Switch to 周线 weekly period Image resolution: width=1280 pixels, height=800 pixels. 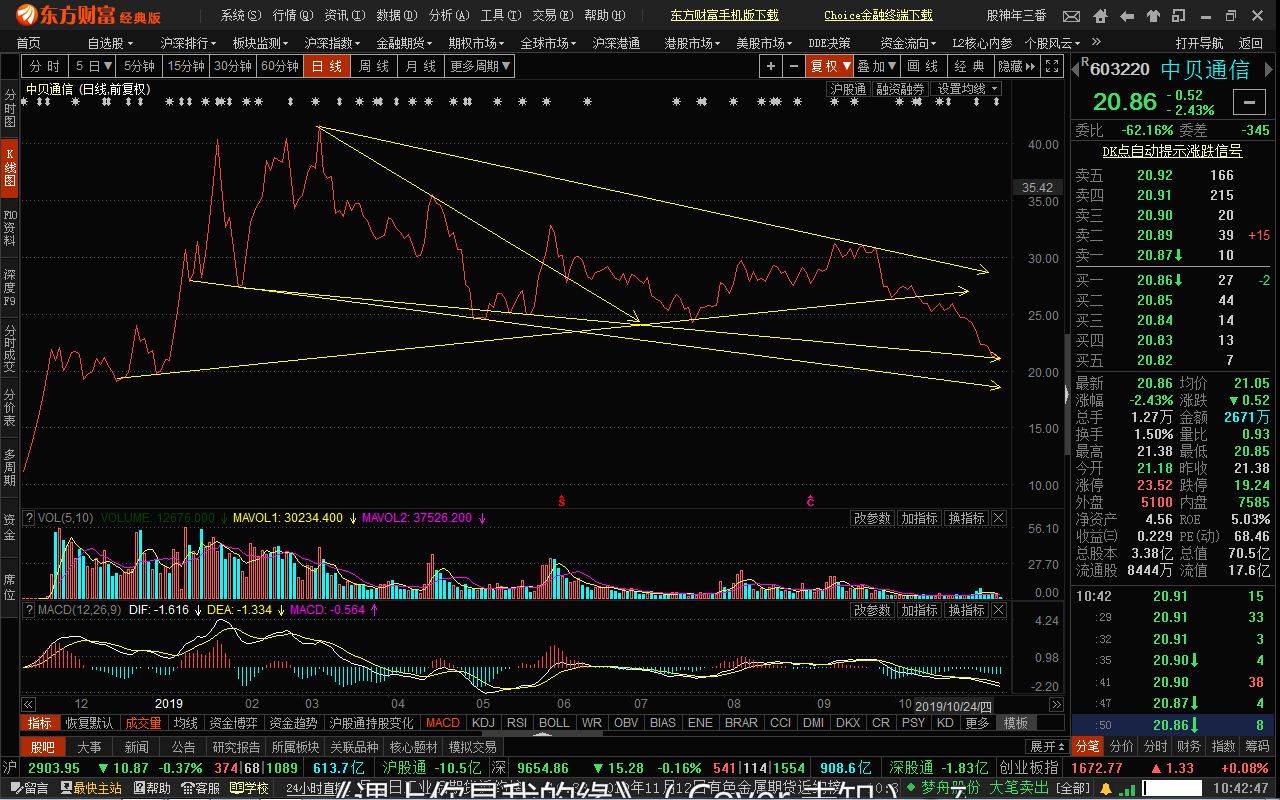click(374, 66)
